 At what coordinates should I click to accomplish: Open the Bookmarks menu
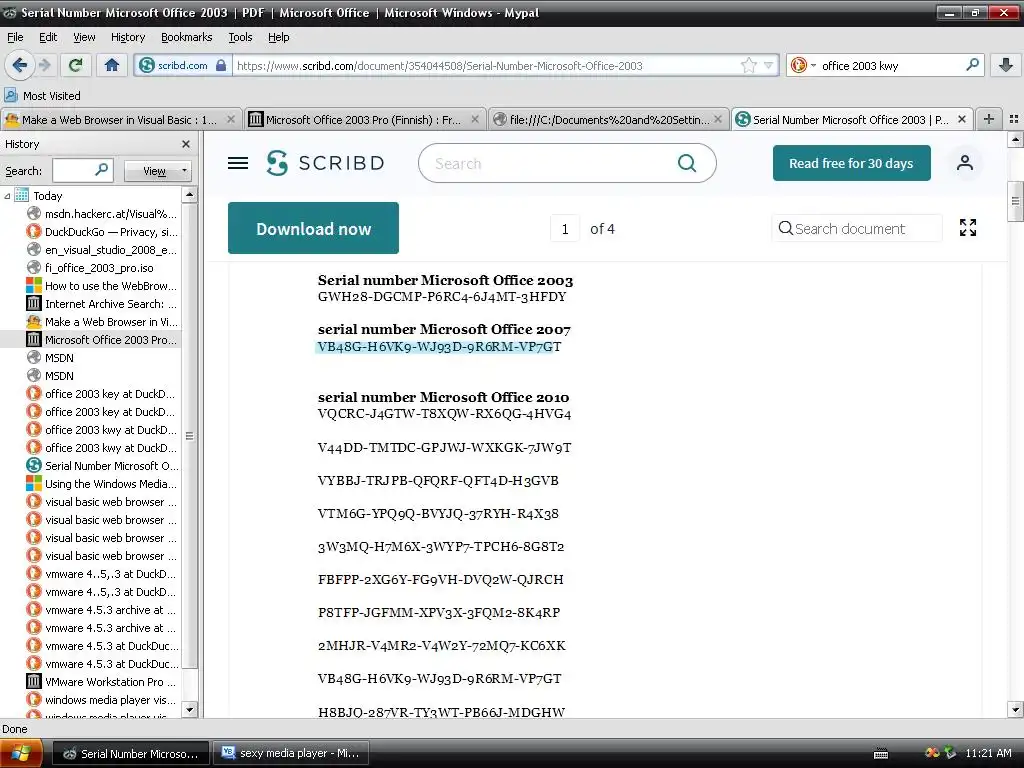click(186, 37)
